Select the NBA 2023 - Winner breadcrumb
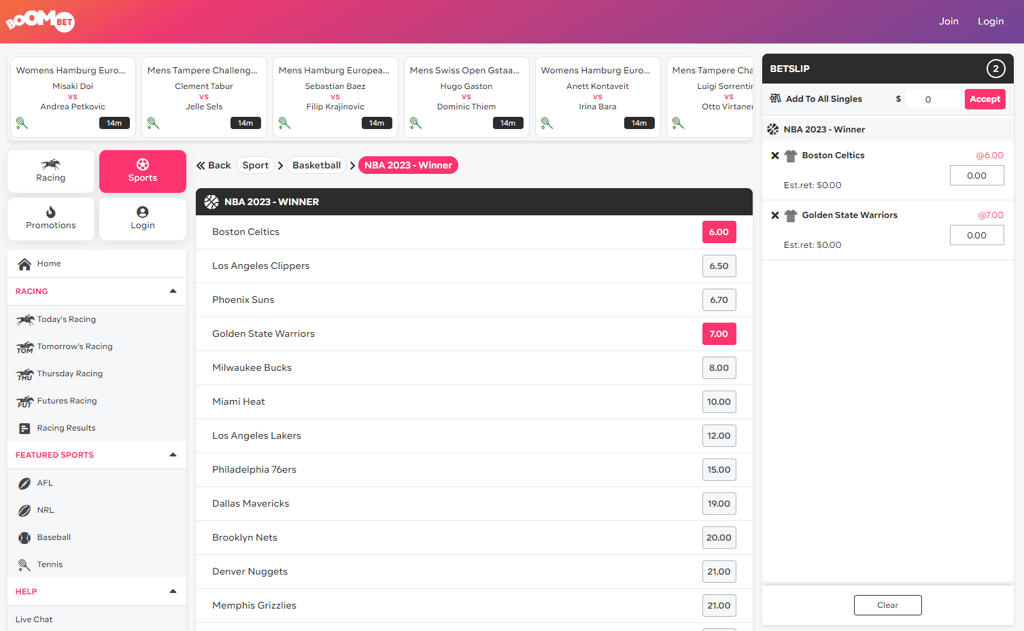The image size is (1024, 631). [x=408, y=165]
